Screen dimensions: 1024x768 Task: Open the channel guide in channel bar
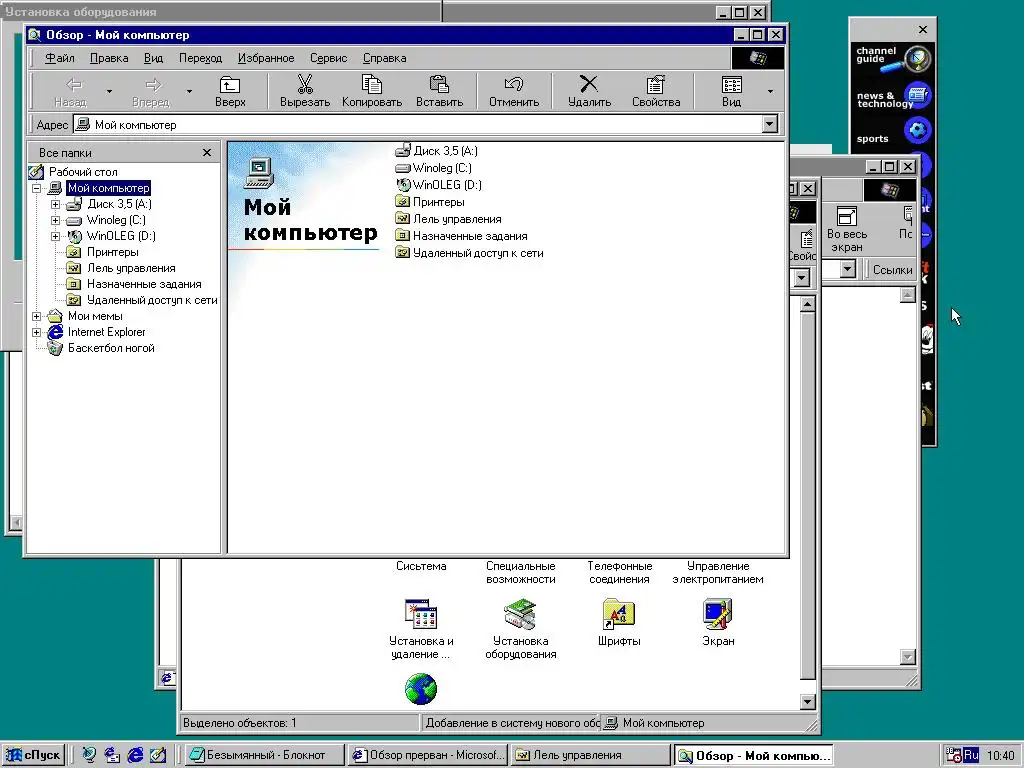click(x=892, y=57)
